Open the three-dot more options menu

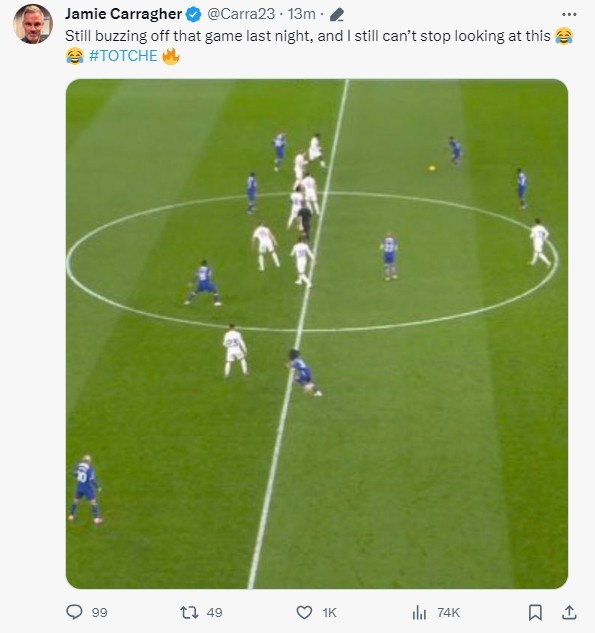coord(569,15)
